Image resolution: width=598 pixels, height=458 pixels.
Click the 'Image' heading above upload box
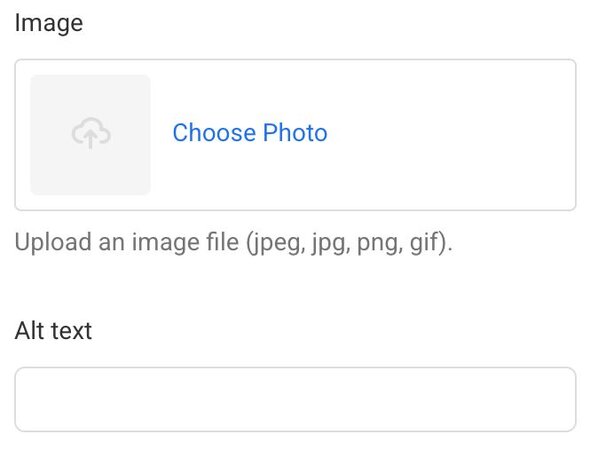tap(49, 24)
